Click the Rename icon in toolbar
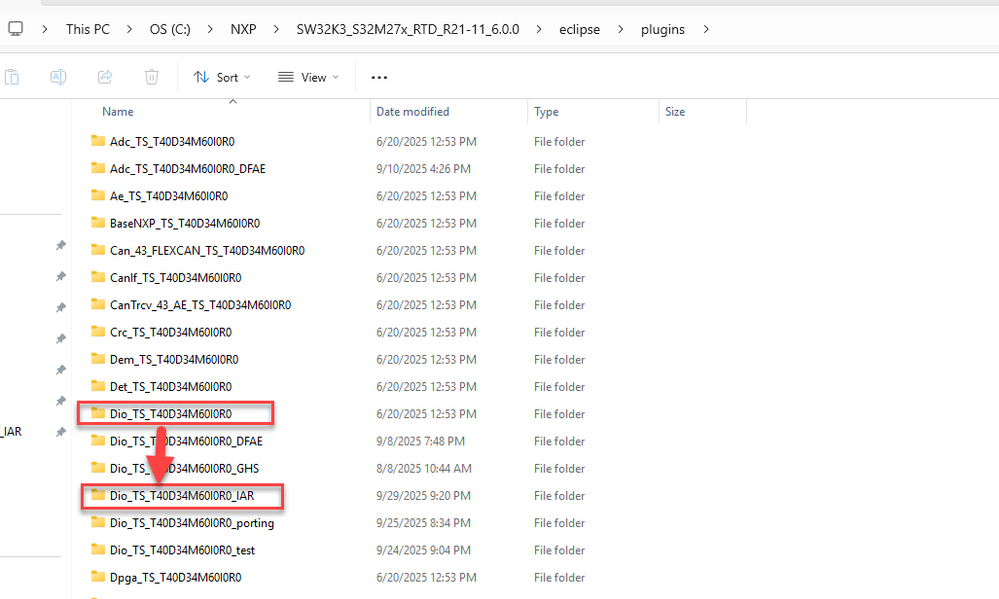 point(58,77)
